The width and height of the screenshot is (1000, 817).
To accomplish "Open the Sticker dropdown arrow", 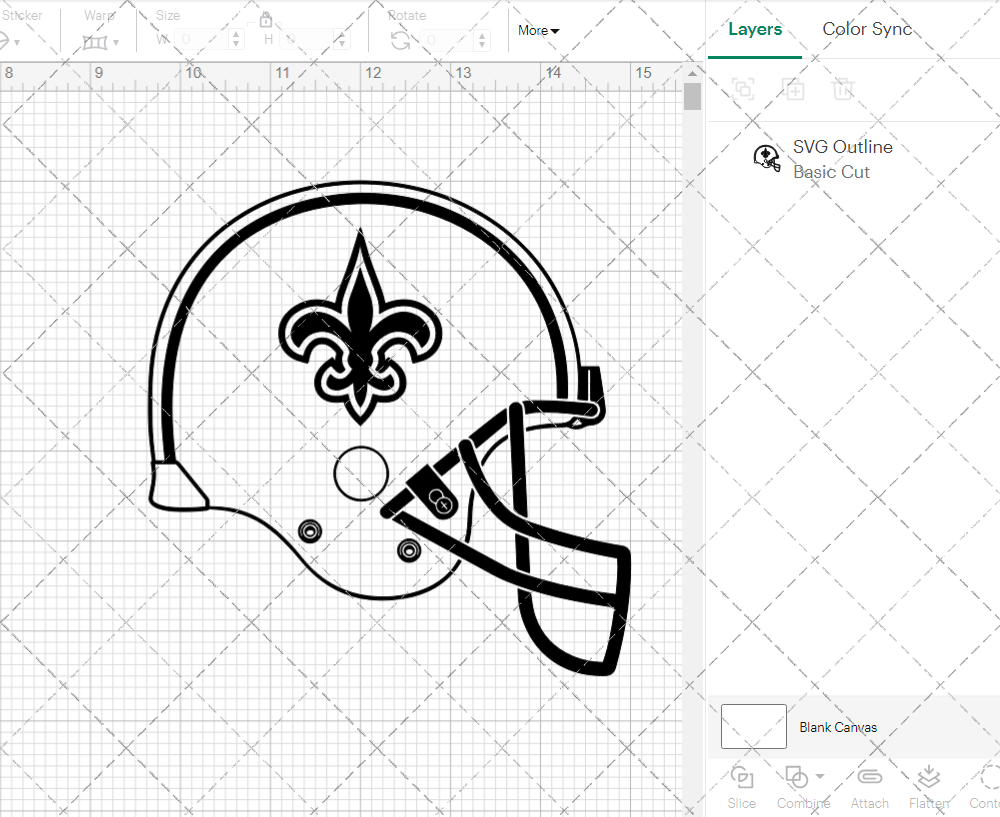I will 17,43.
